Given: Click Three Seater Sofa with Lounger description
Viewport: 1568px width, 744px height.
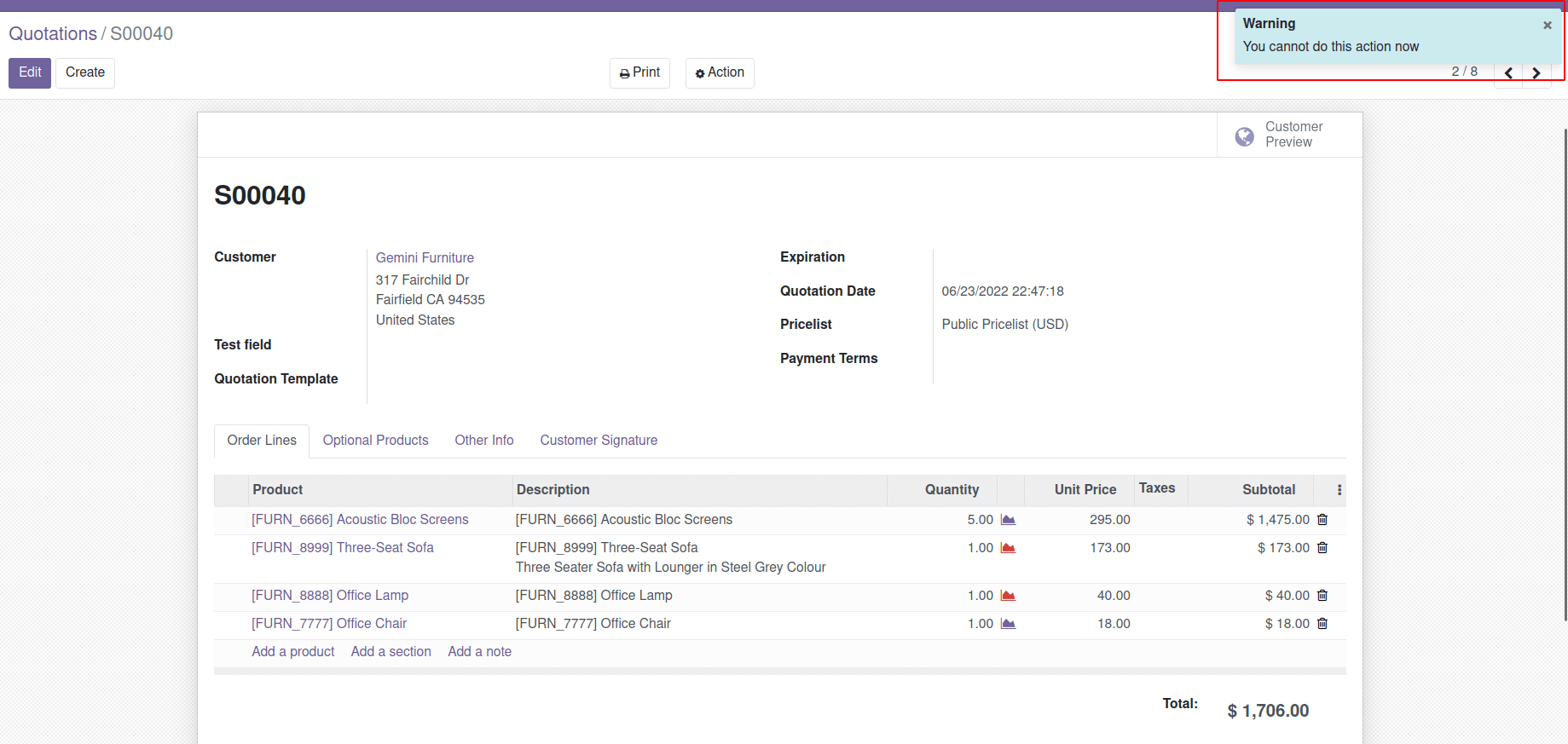Looking at the screenshot, I should coord(671,568).
